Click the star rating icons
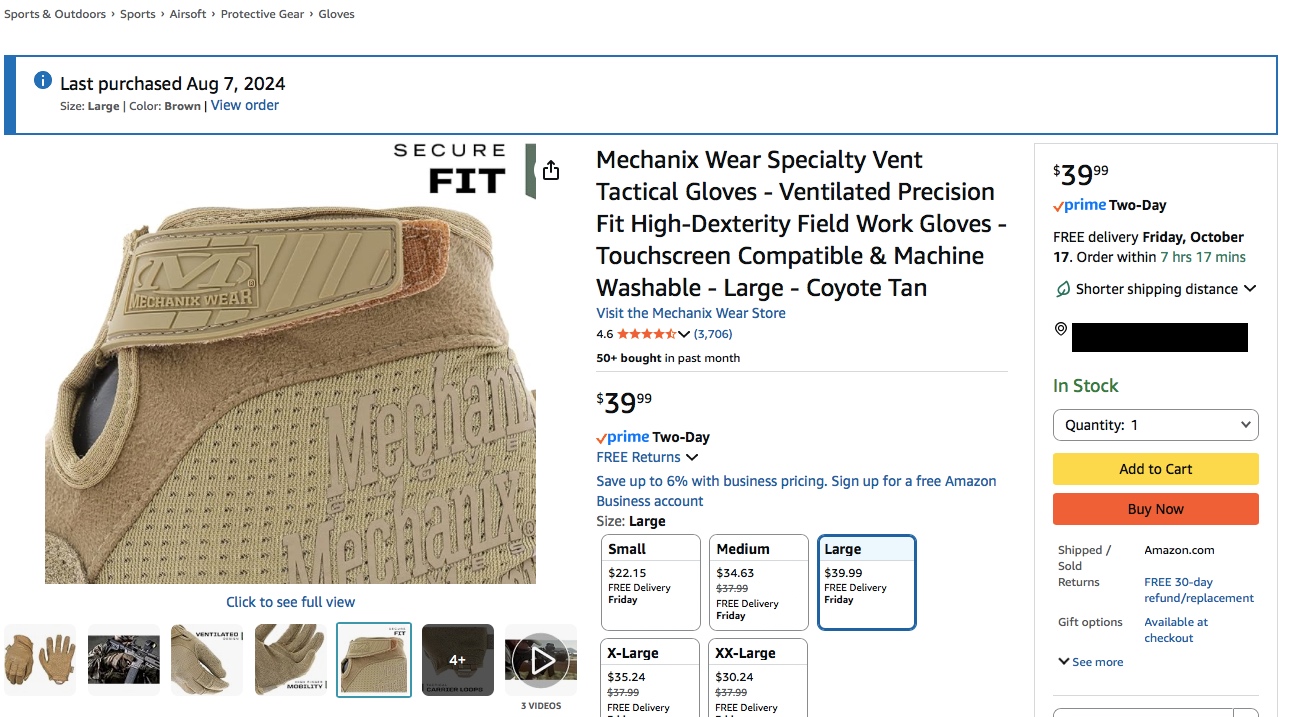 (x=647, y=334)
